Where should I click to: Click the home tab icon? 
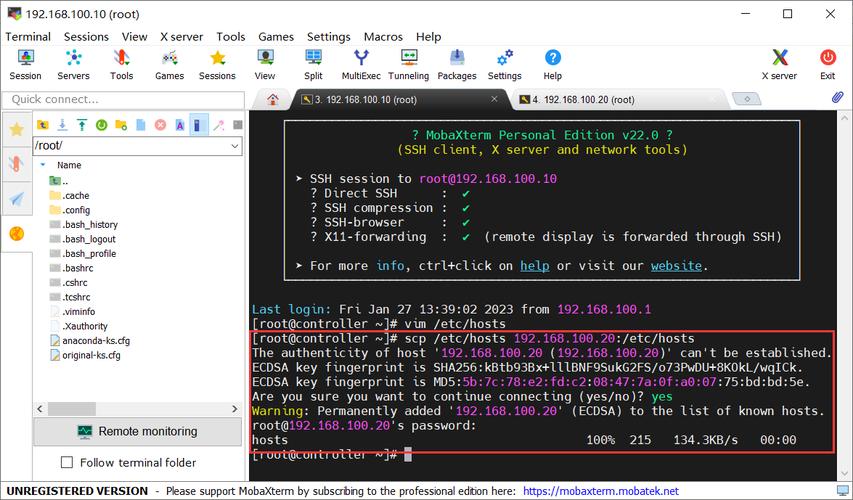[272, 99]
